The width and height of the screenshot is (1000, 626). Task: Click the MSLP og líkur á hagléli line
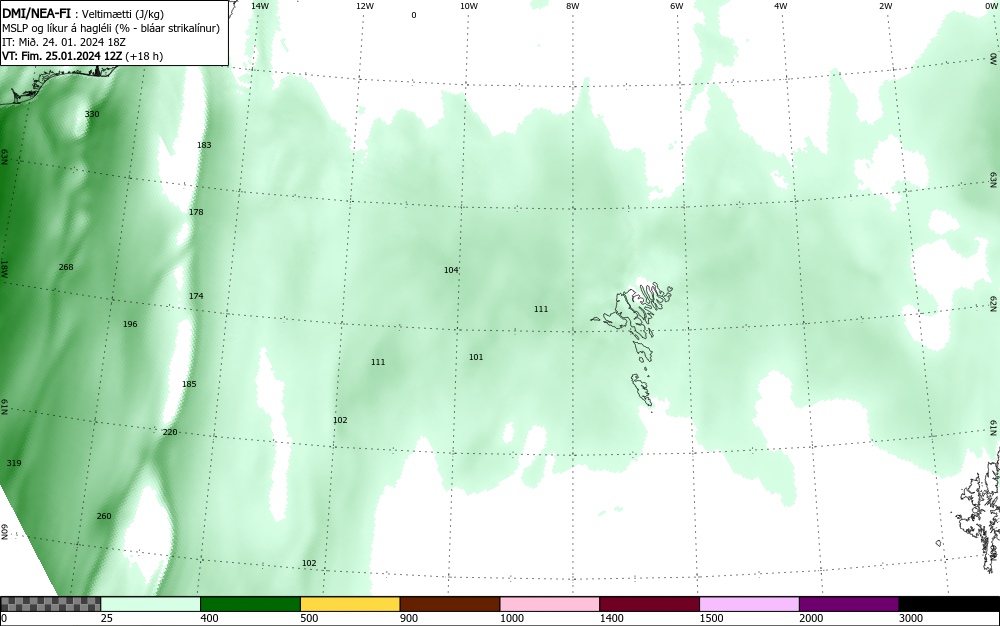click(111, 28)
